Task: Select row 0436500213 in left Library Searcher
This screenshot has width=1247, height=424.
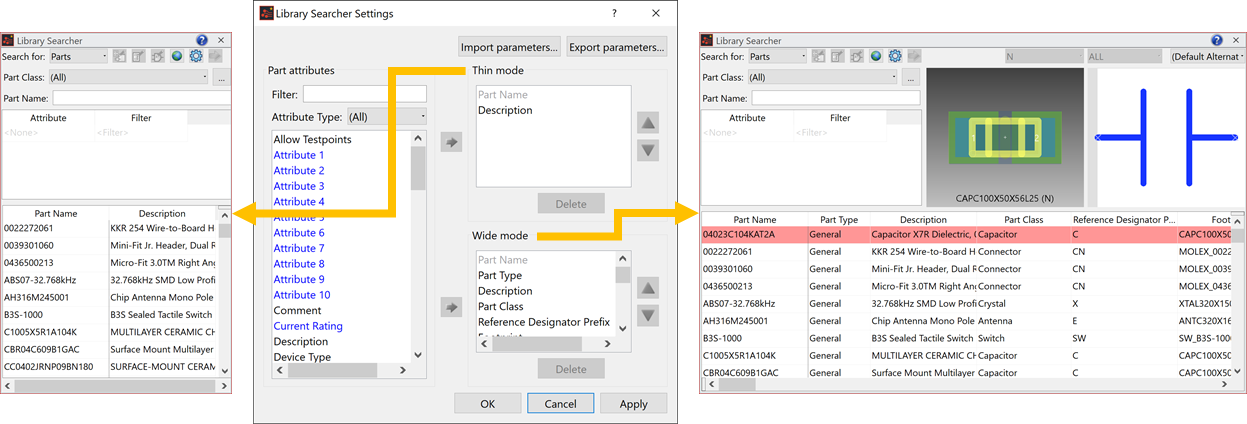Action: [110, 261]
